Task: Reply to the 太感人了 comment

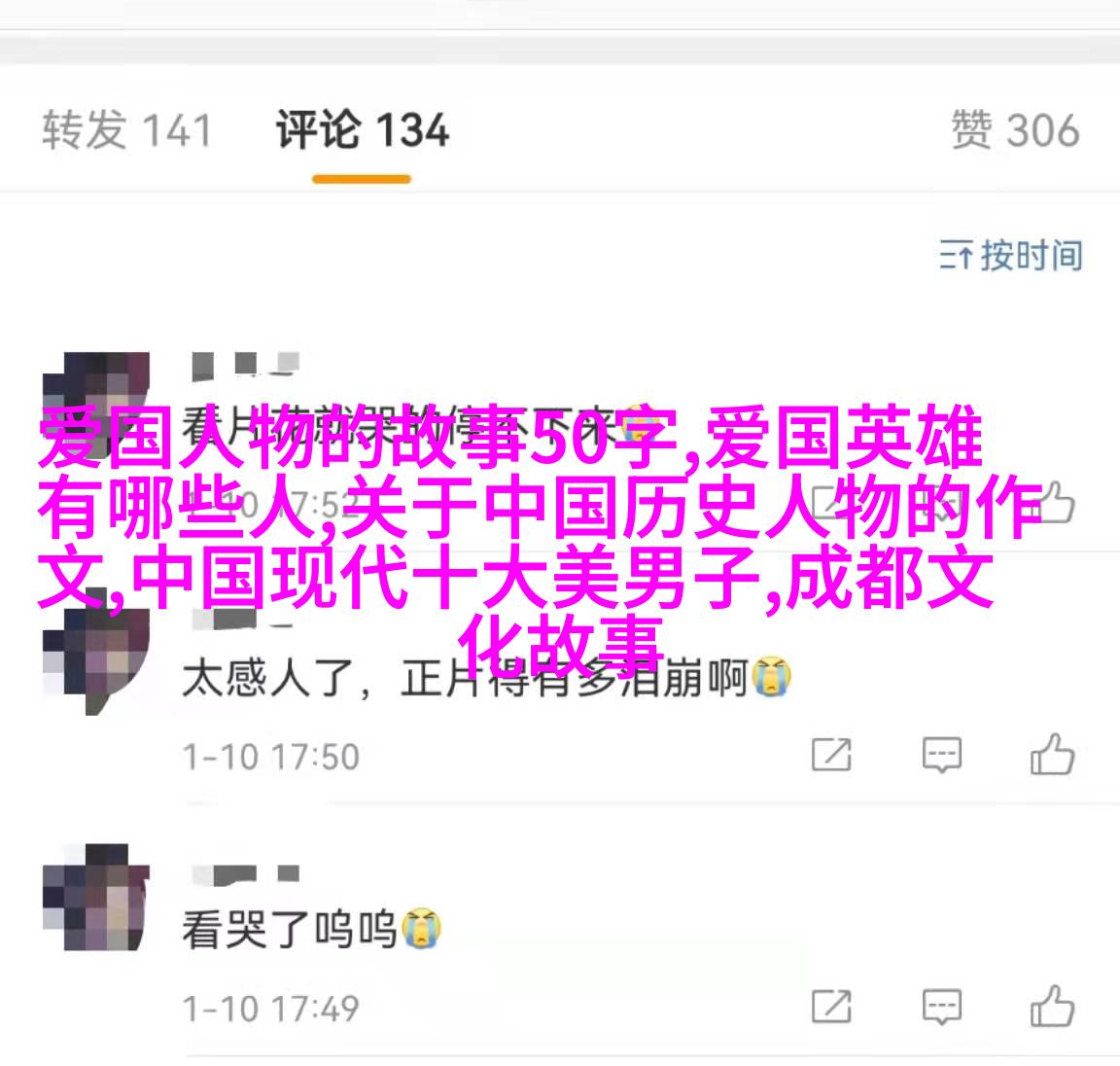Action: pyautogui.click(x=942, y=755)
